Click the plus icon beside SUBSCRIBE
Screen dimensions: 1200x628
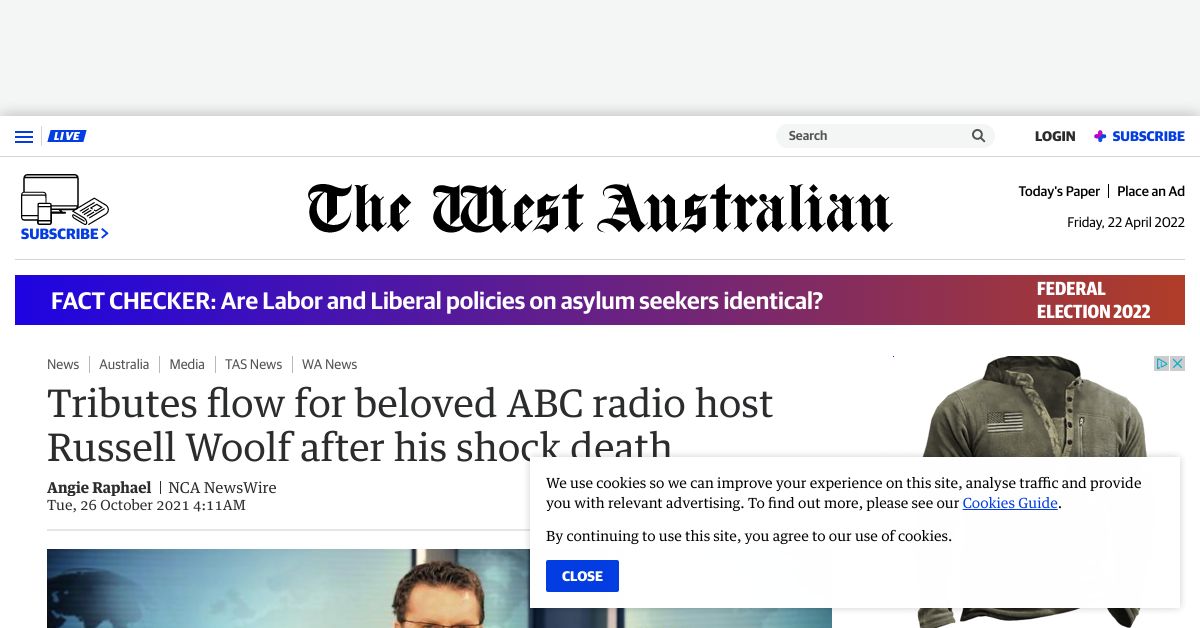(x=1099, y=136)
